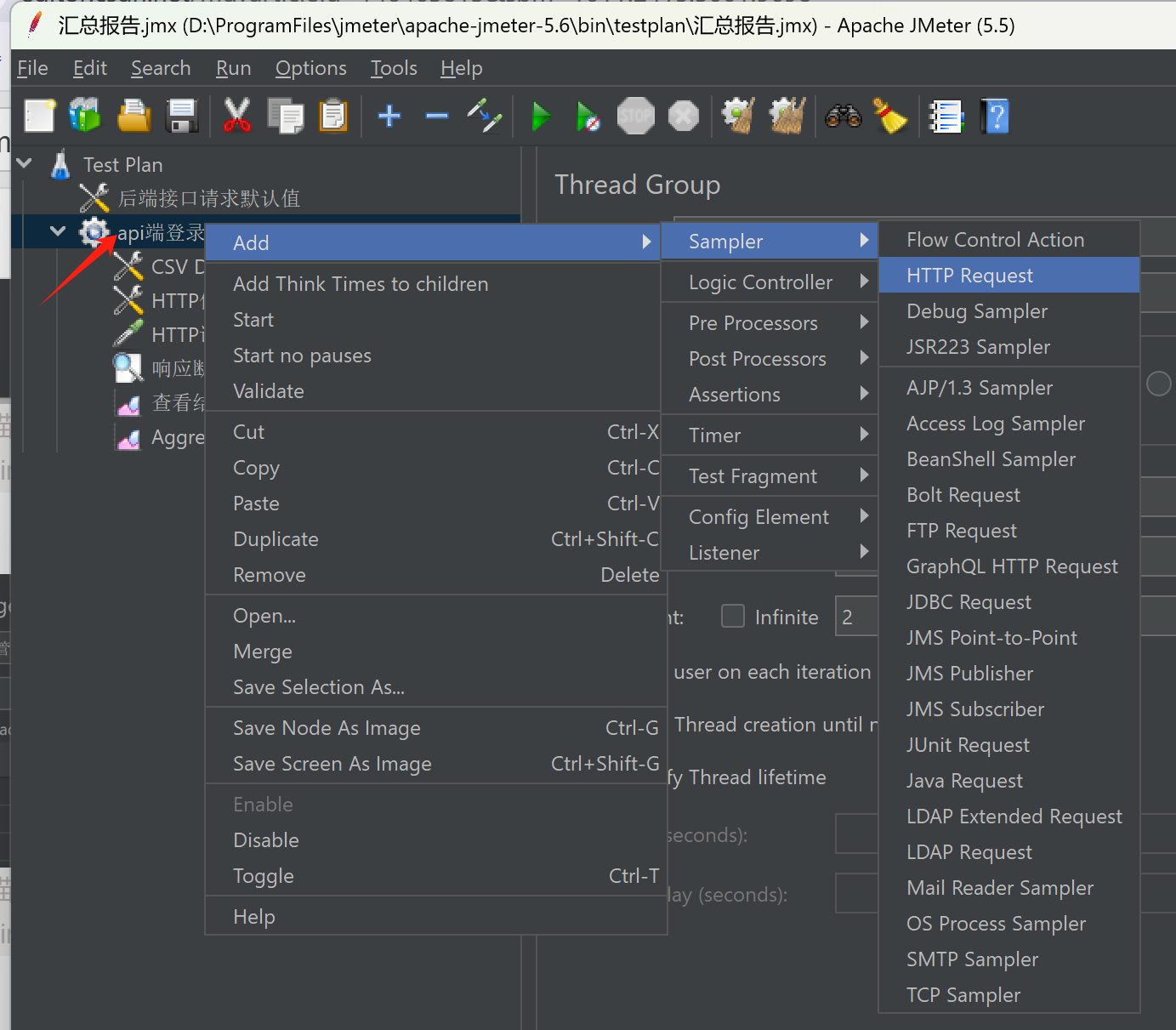Open the Options menu

(311, 68)
